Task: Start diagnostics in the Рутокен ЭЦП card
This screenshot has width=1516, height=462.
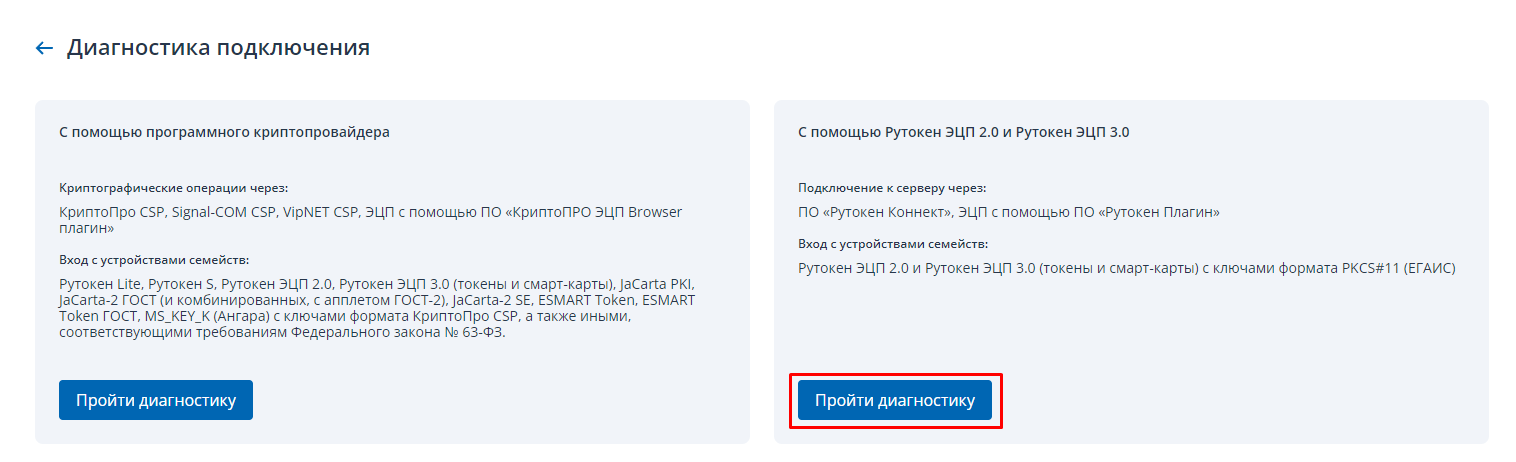Action: (x=895, y=400)
